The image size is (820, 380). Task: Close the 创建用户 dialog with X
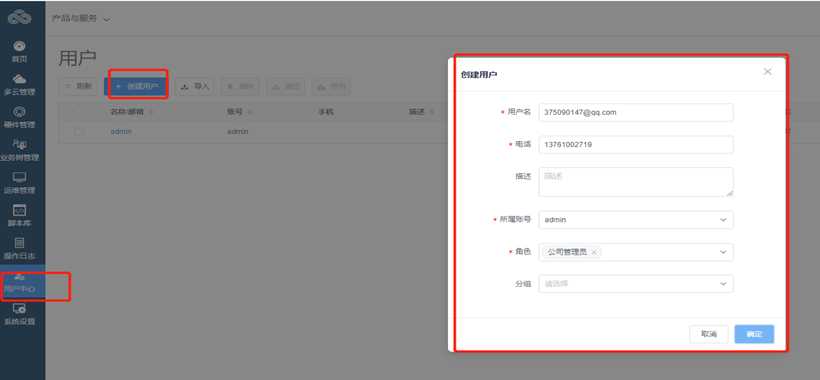(767, 72)
